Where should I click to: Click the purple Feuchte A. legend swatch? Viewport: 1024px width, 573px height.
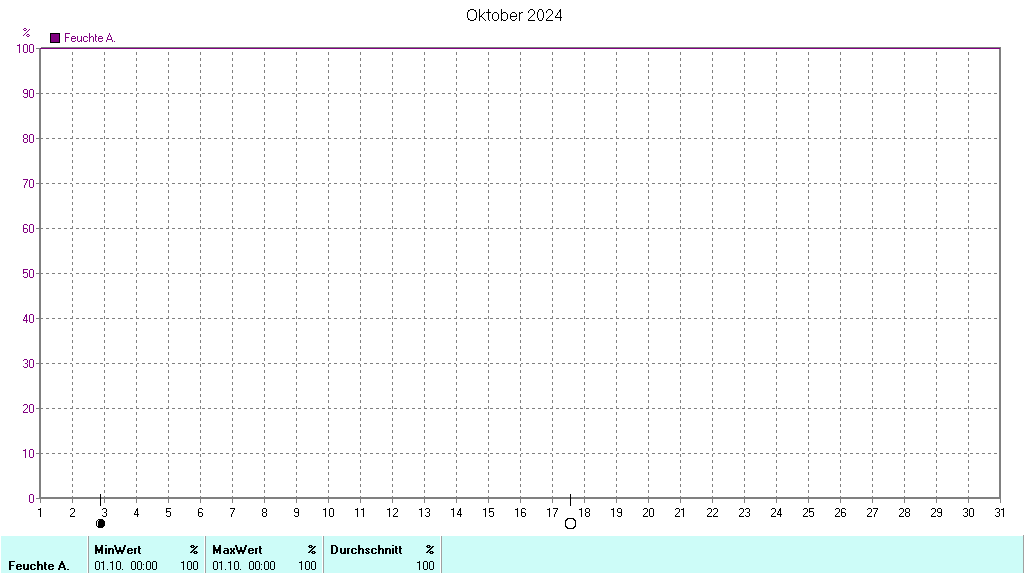[55, 38]
